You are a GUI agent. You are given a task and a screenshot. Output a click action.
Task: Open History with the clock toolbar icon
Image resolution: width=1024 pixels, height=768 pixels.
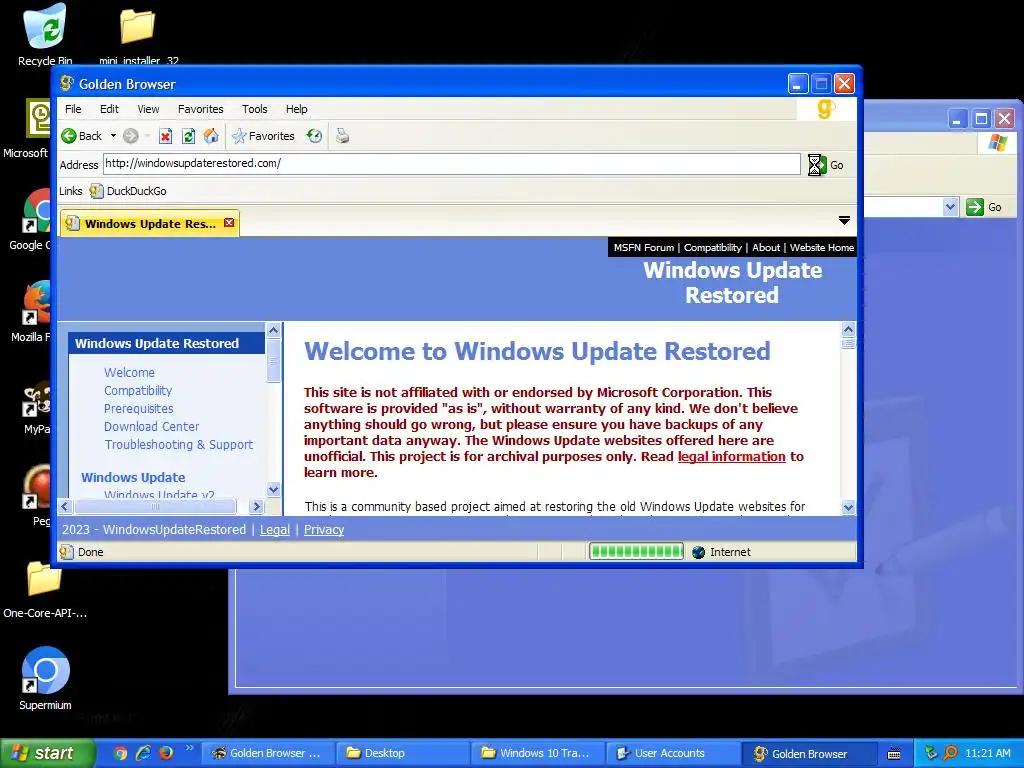[315, 136]
